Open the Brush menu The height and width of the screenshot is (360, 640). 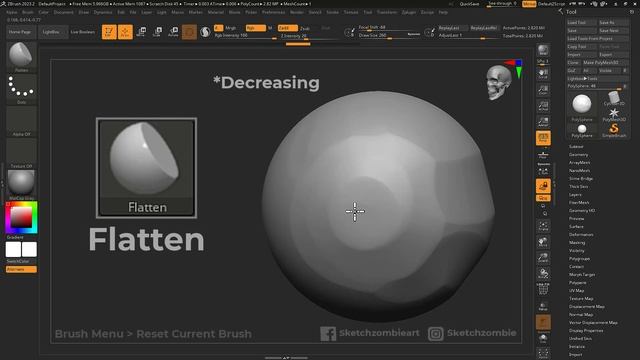28,12
